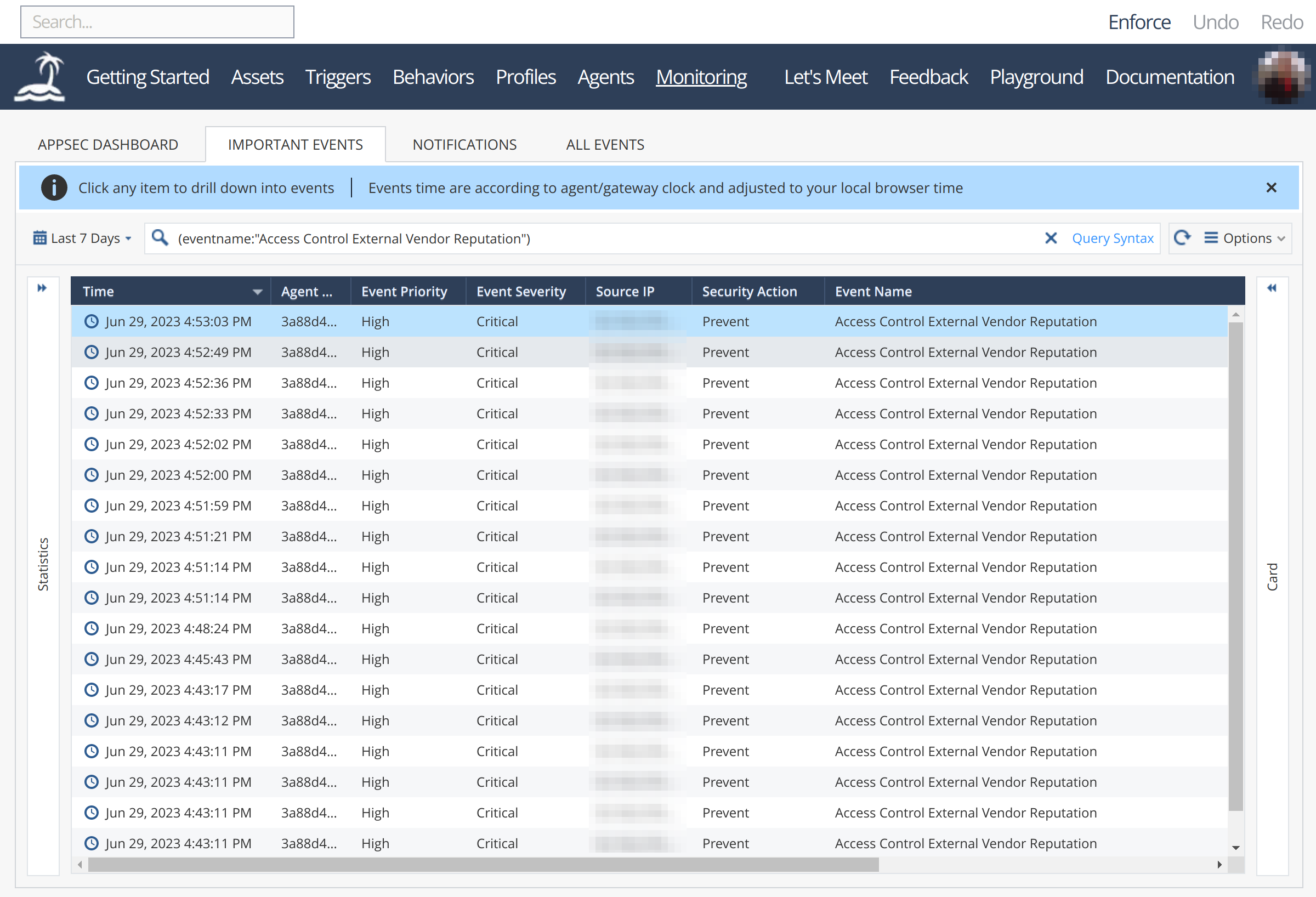The height and width of the screenshot is (897, 1316).
Task: Clear the event query with X icon
Action: [x=1051, y=239]
